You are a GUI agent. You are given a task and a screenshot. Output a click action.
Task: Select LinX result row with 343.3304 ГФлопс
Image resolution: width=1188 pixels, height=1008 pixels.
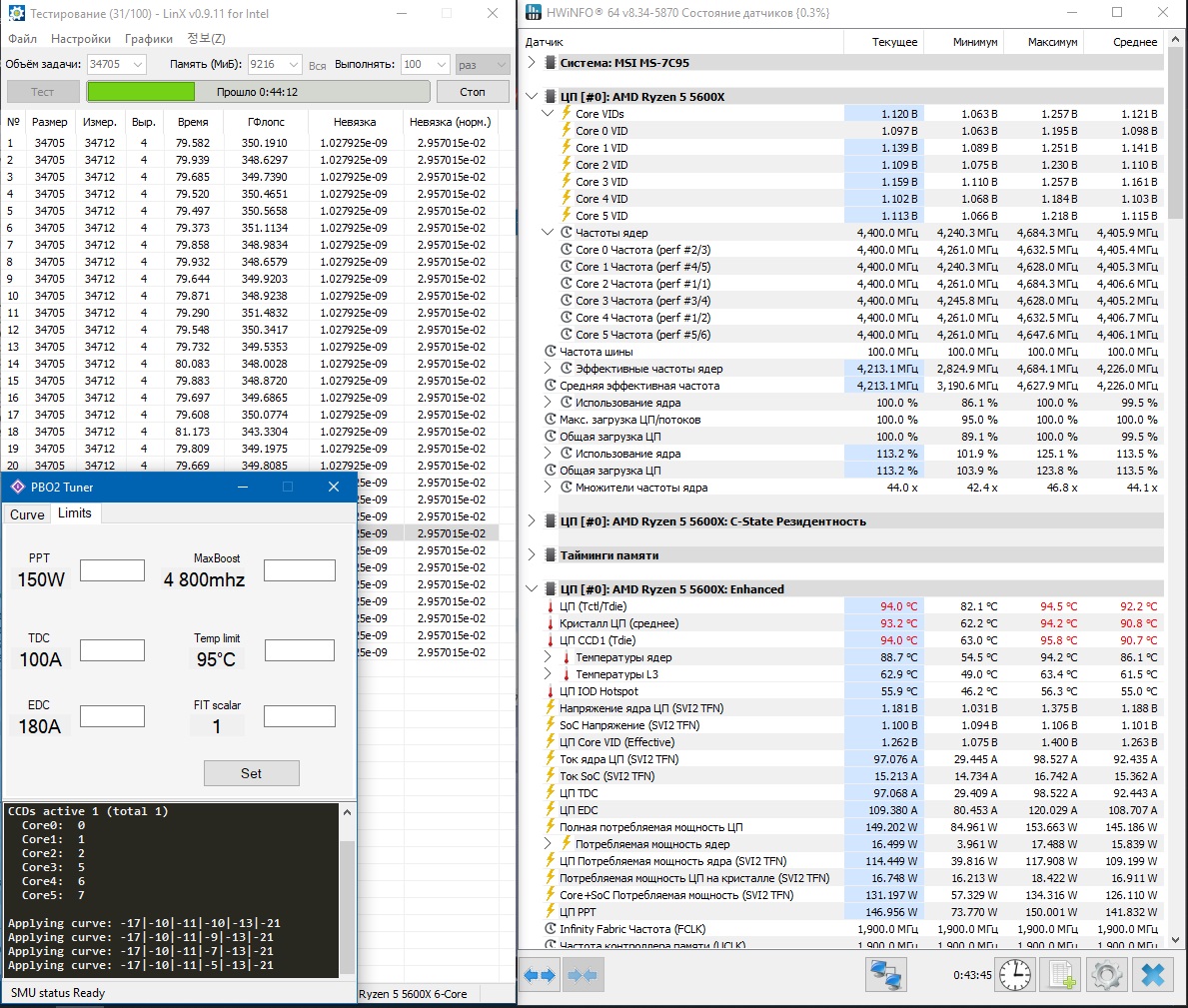coord(251,432)
